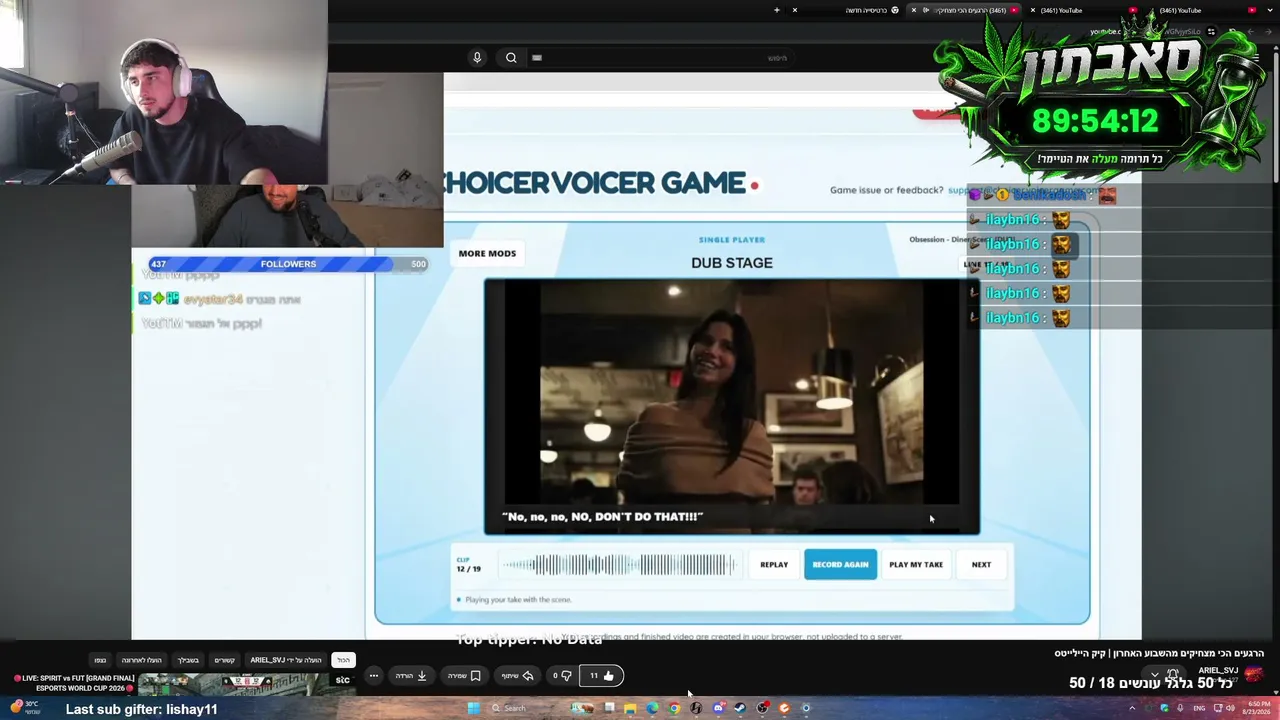The height and width of the screenshot is (720, 1280).
Task: Click ARIEL_SVJ channel name
Action: click(x=1218, y=670)
